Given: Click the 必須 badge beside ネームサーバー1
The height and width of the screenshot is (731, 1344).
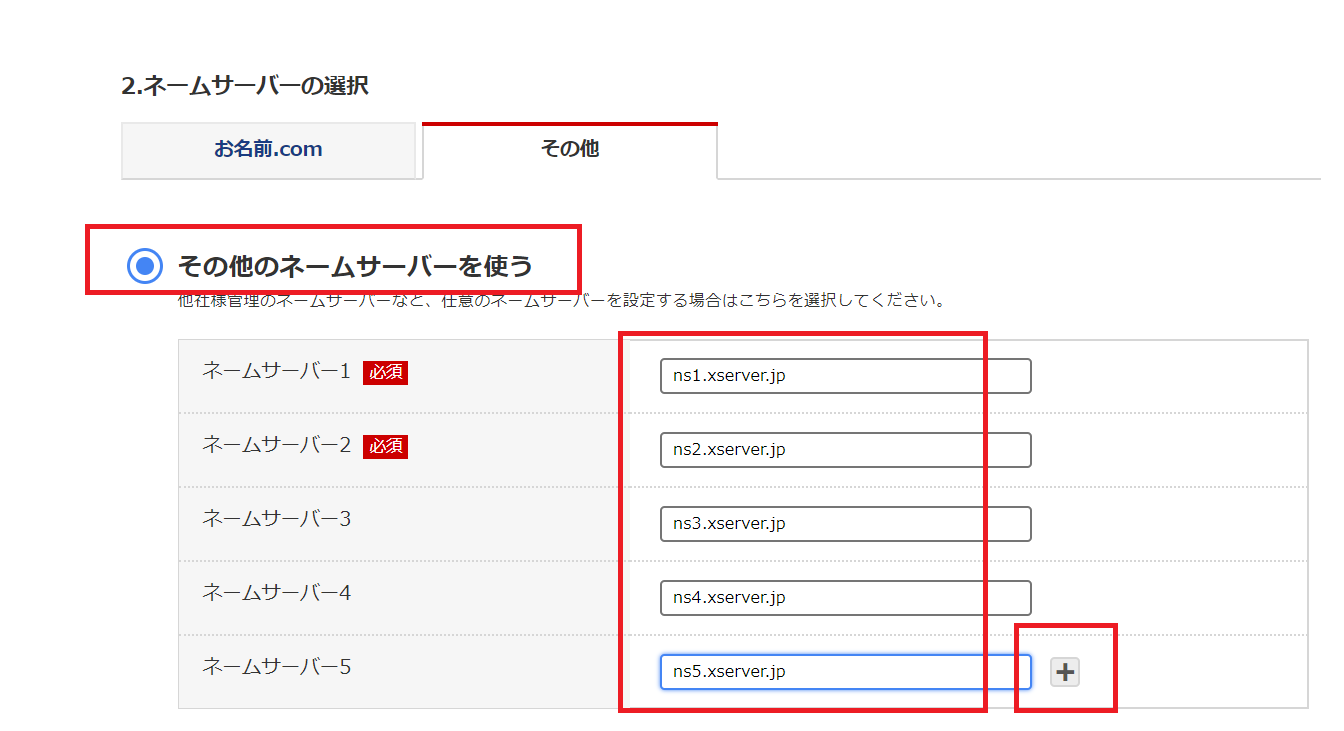Looking at the screenshot, I should pyautogui.click(x=385, y=372).
